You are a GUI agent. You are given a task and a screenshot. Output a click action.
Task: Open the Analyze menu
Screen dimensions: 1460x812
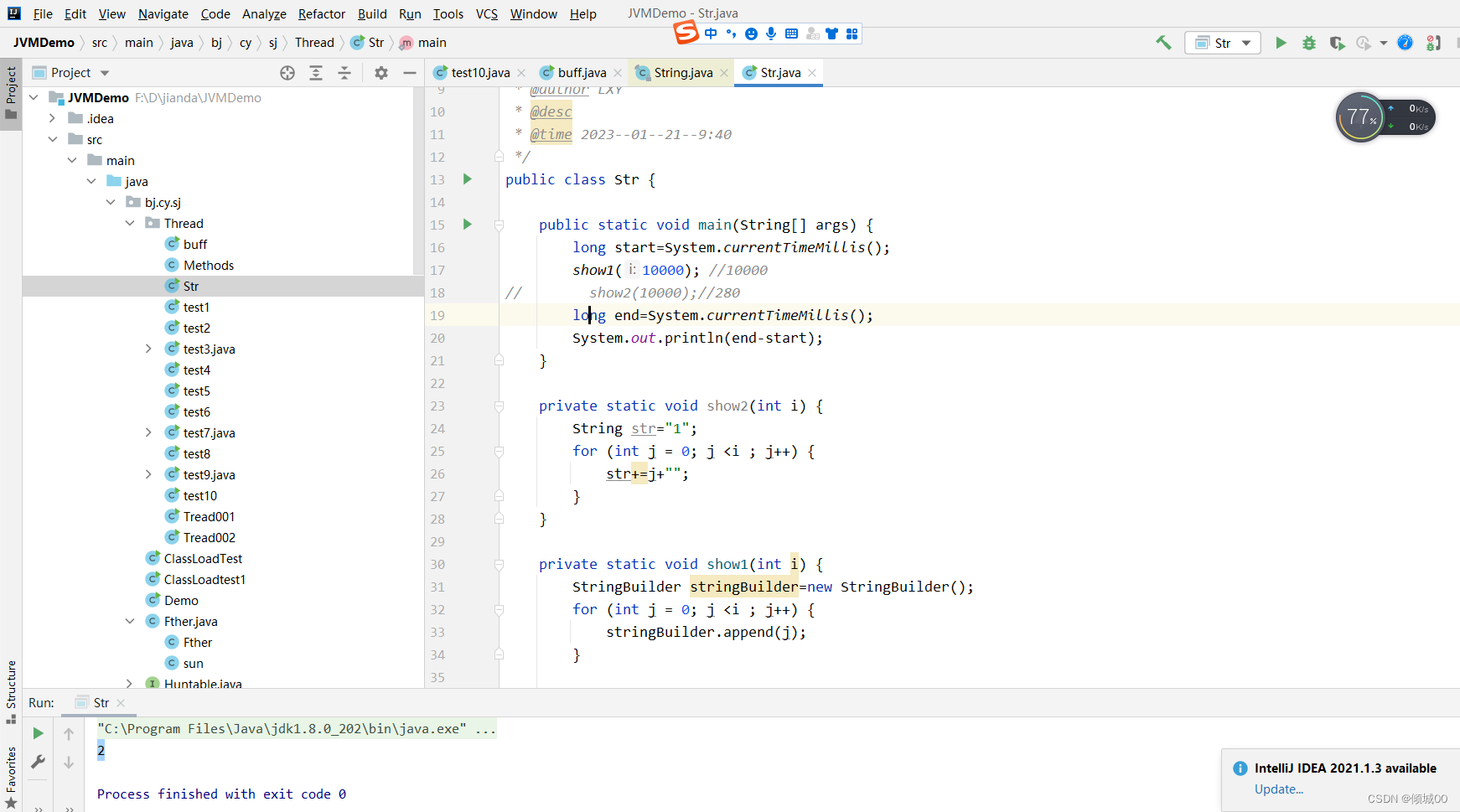(264, 13)
